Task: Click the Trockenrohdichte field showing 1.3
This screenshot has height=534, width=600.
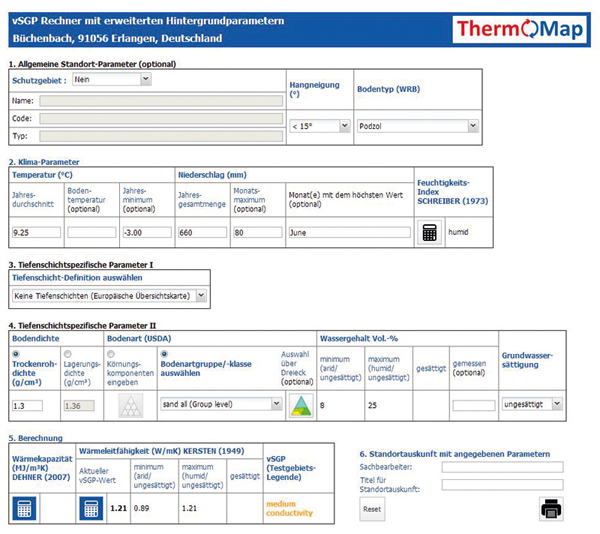Action: click(x=27, y=406)
